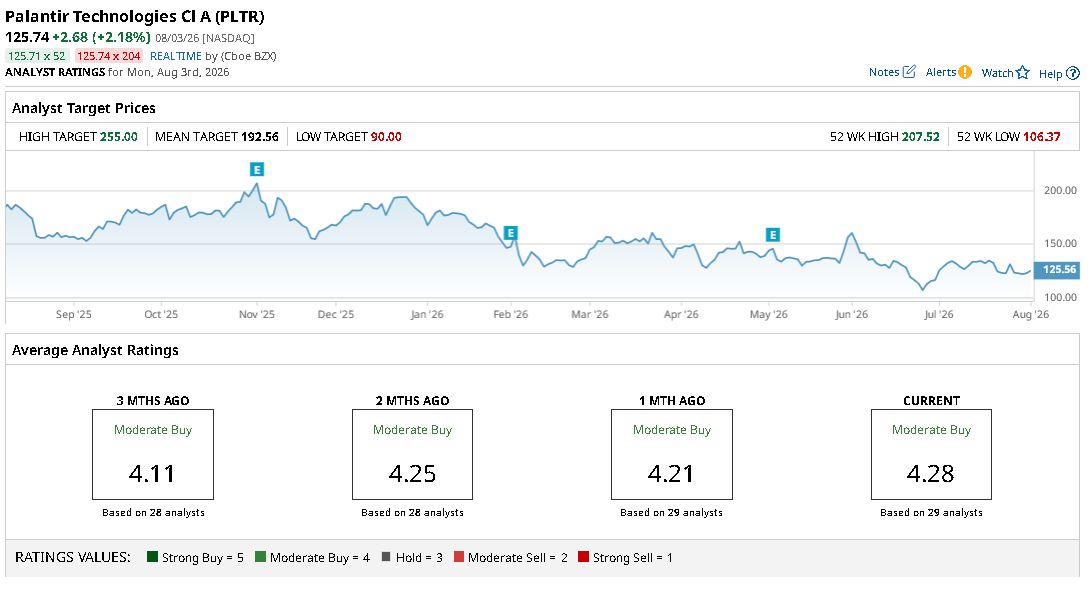
Task: Add to watchlist with star icon
Action: tap(1022, 72)
